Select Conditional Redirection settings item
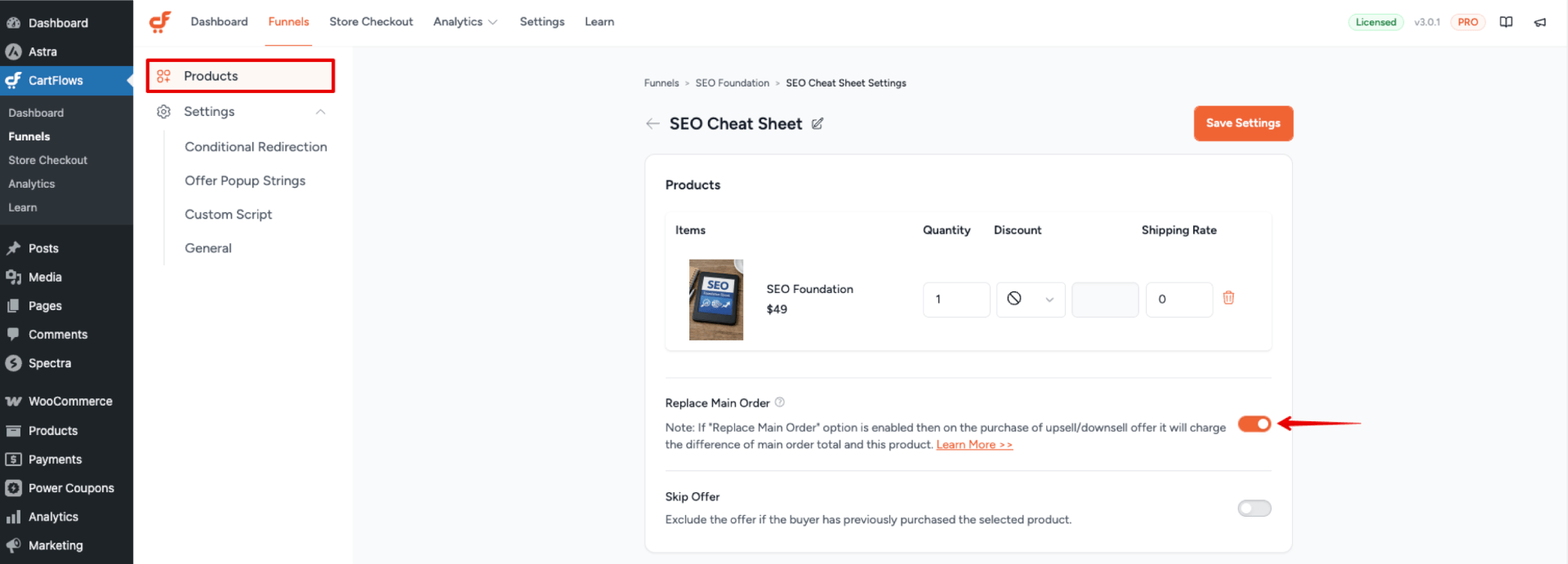 pyautogui.click(x=256, y=147)
